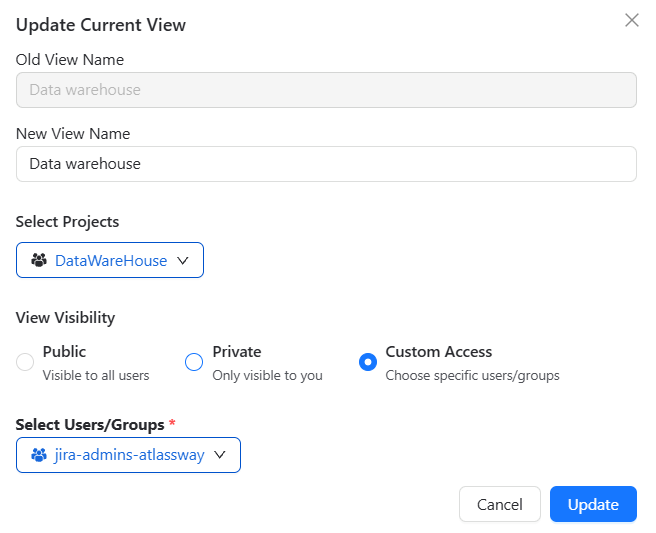Click the 'Only visible to you' text
The image size is (656, 533).
point(267,375)
